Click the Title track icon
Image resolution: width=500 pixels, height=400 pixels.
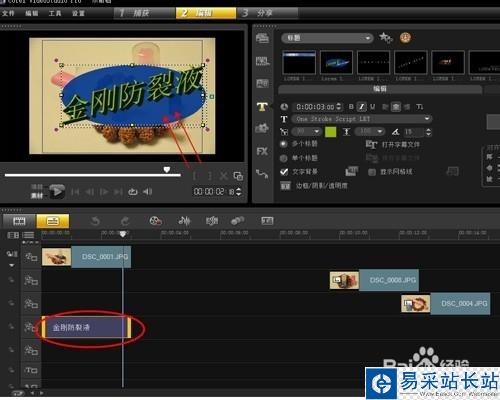(31, 370)
